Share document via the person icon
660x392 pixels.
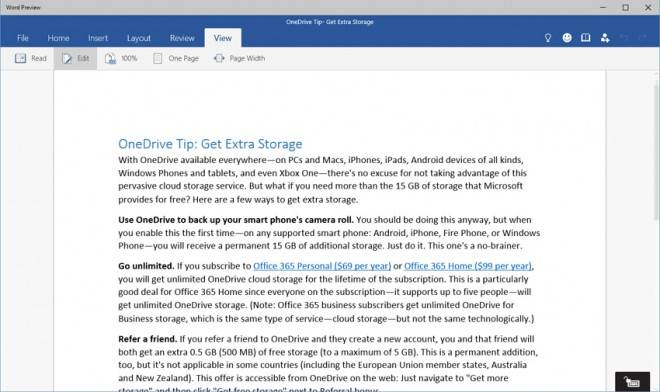(x=605, y=38)
